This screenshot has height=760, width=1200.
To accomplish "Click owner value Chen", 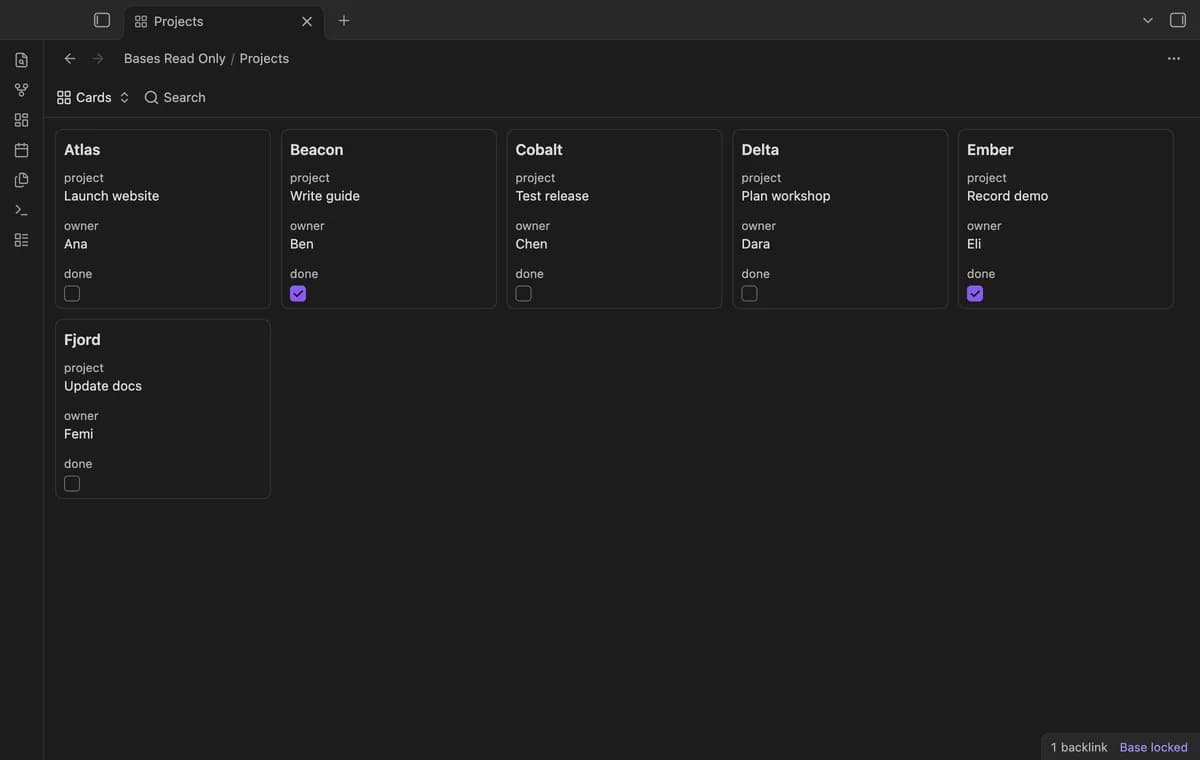I will tap(532, 244).
